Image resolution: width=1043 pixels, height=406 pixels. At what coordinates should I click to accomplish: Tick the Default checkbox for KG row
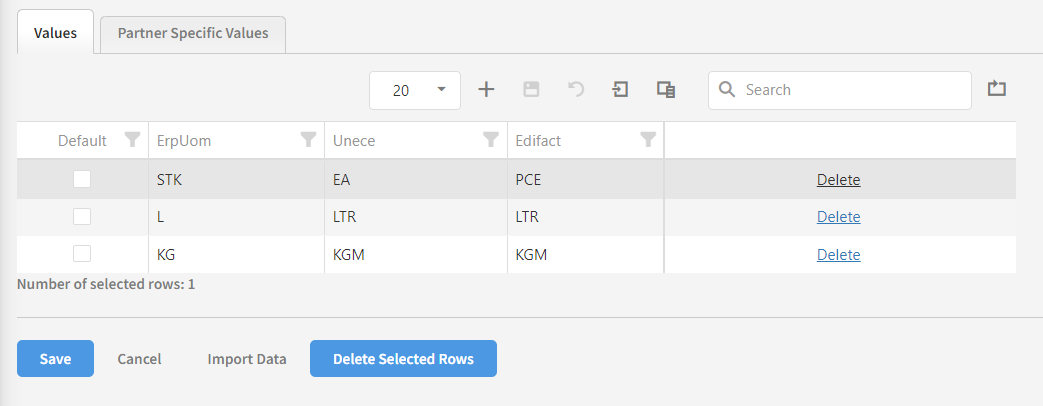[x=82, y=254]
